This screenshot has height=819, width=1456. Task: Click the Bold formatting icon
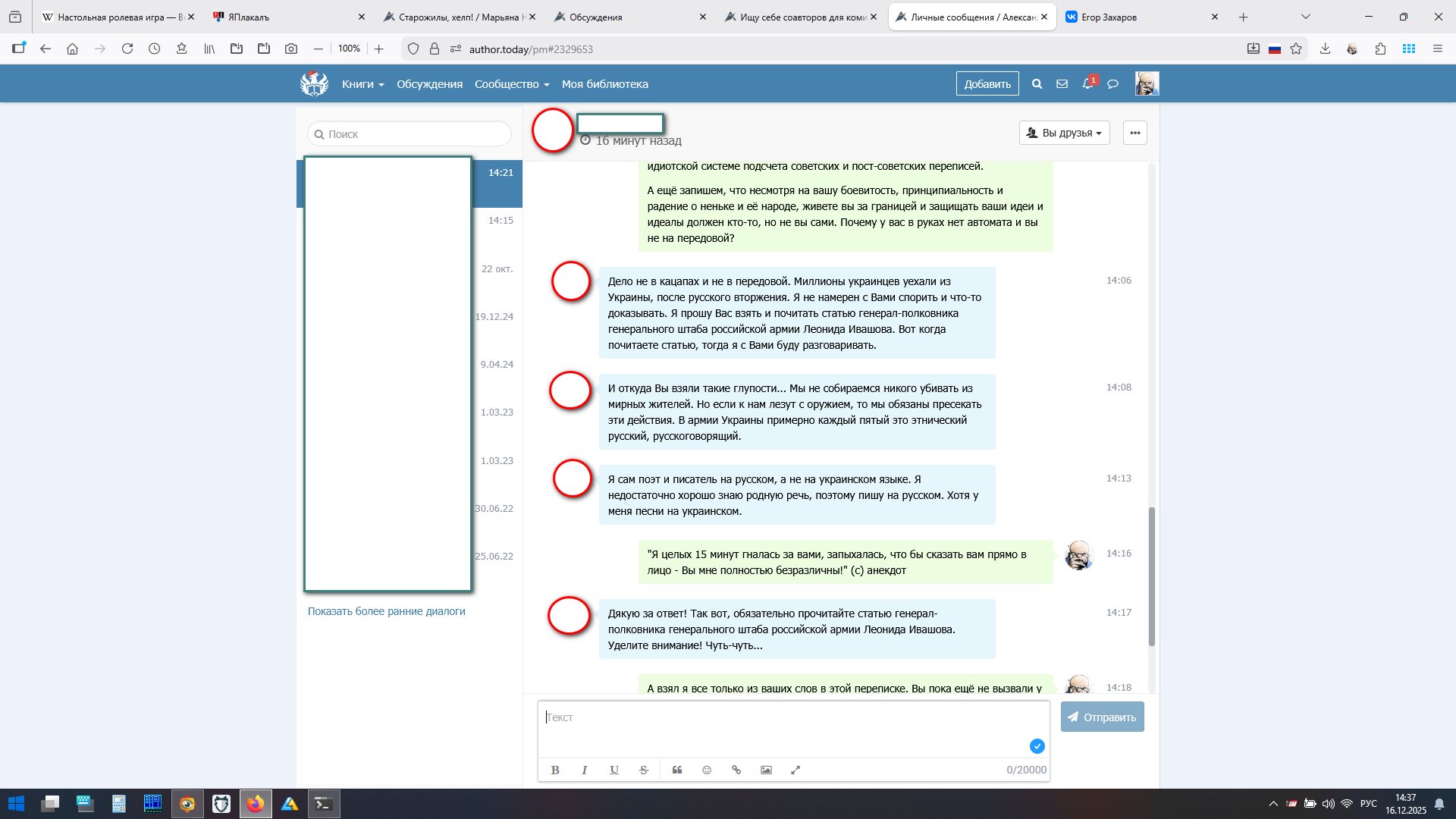pyautogui.click(x=555, y=770)
